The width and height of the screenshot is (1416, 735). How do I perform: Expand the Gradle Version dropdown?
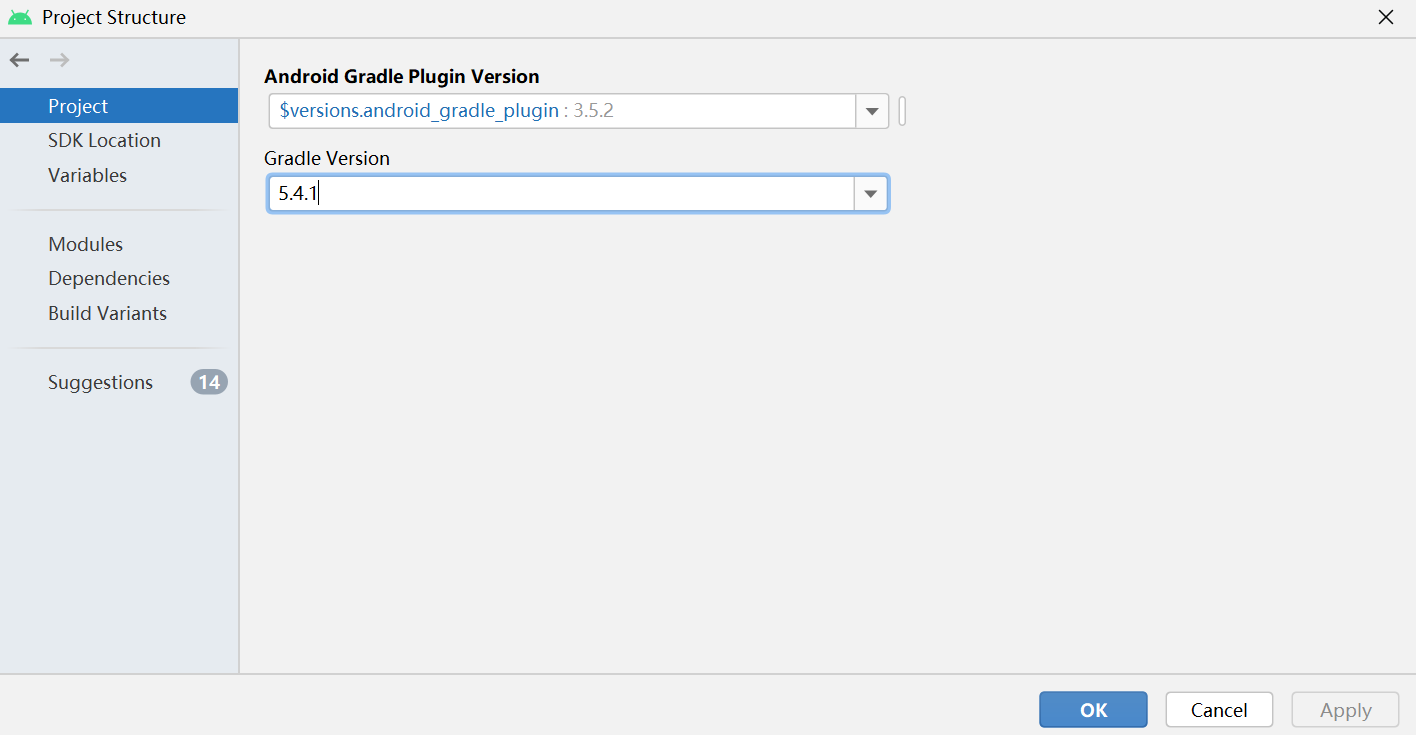(871, 193)
